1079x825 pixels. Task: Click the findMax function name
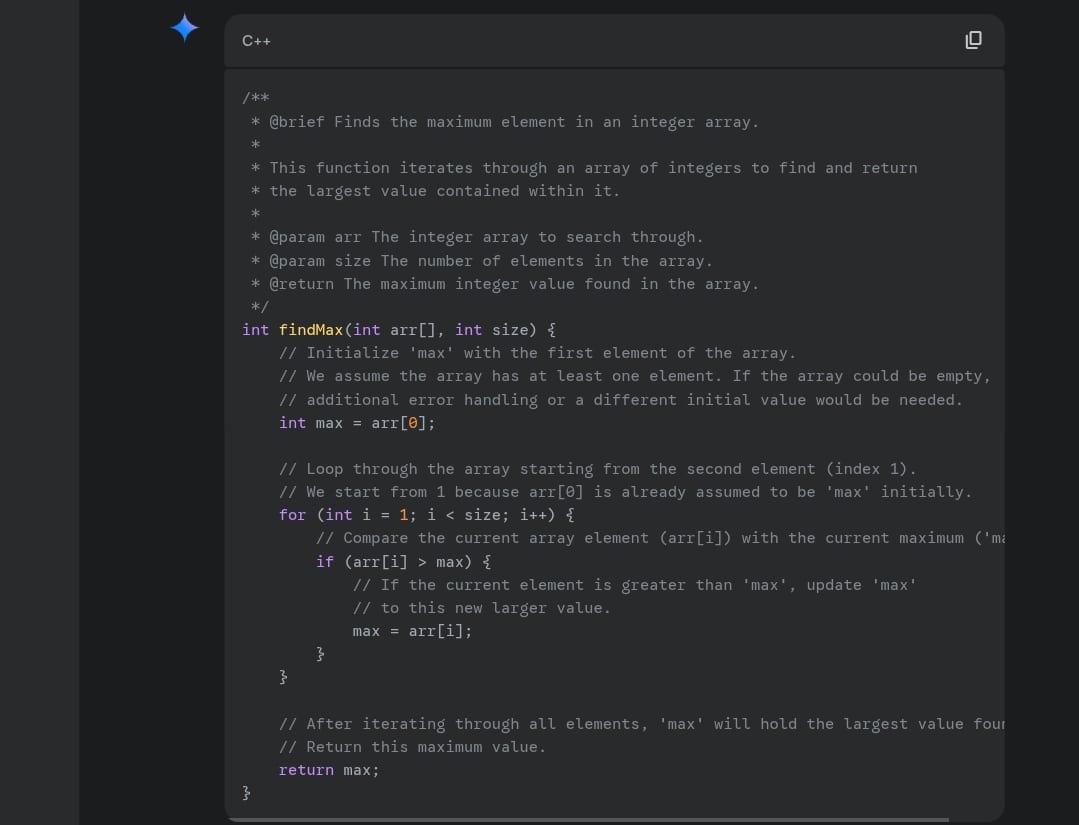tap(311, 330)
